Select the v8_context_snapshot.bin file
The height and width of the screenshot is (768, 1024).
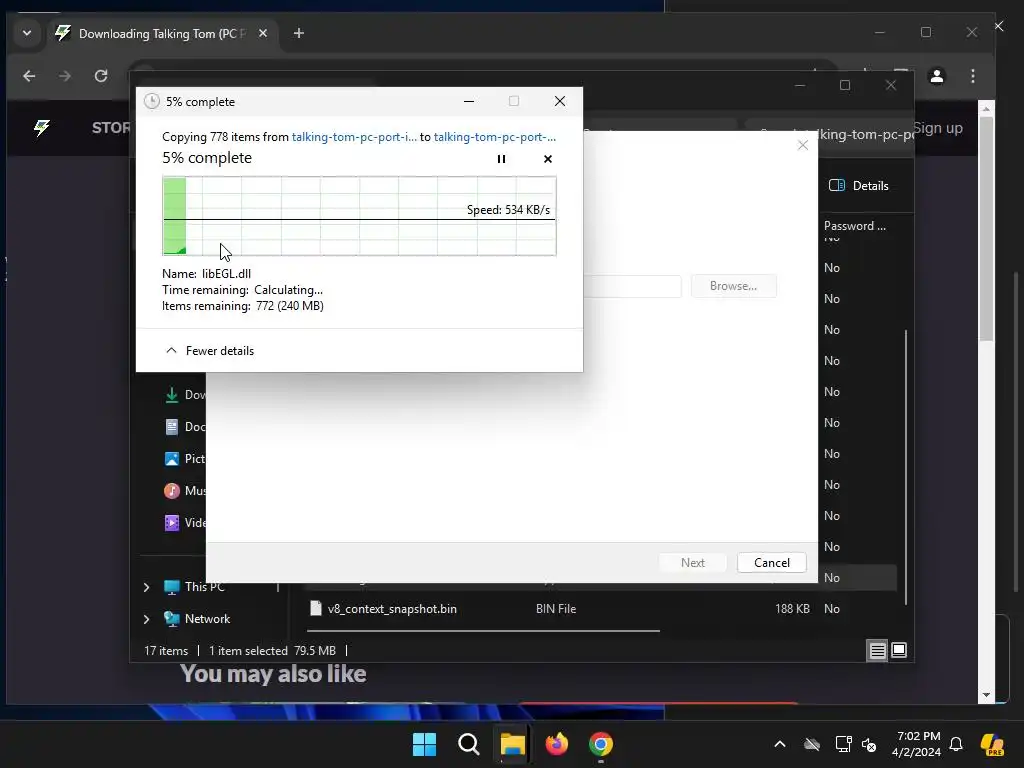(392, 609)
